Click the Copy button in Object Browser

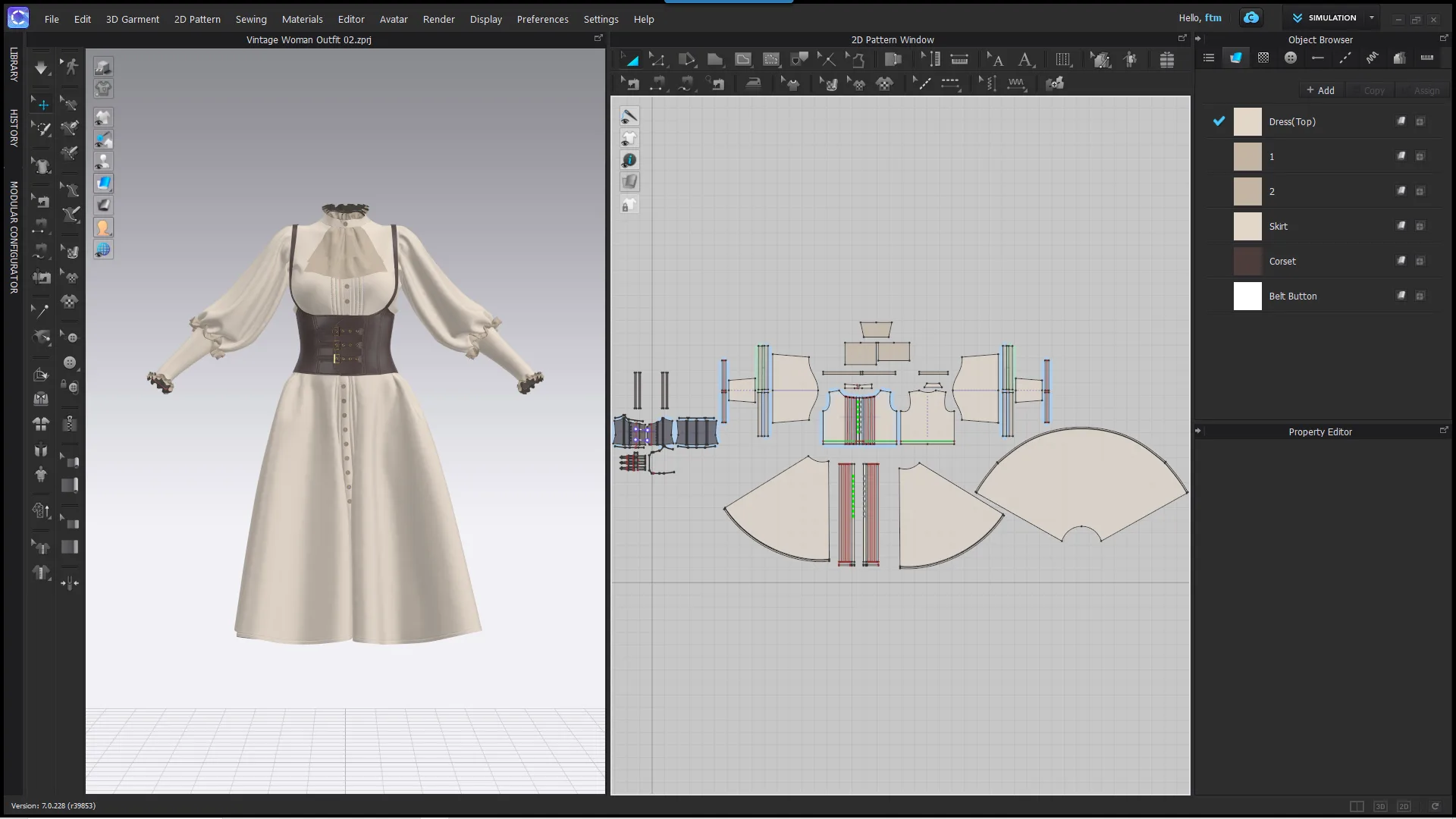coord(1372,91)
